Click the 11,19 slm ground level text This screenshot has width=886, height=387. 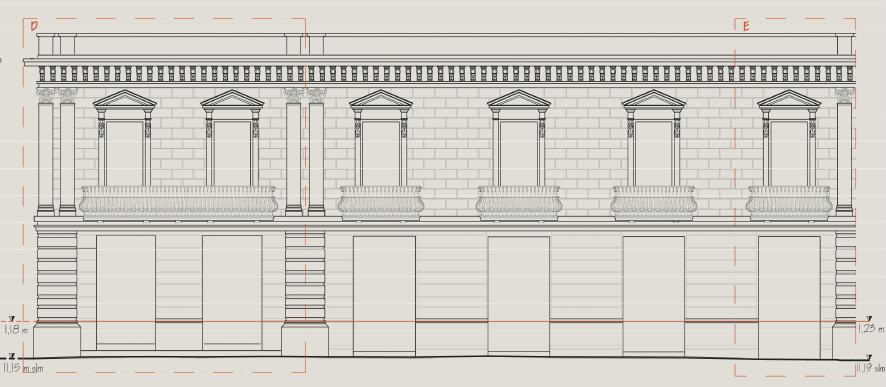[x=870, y=368]
